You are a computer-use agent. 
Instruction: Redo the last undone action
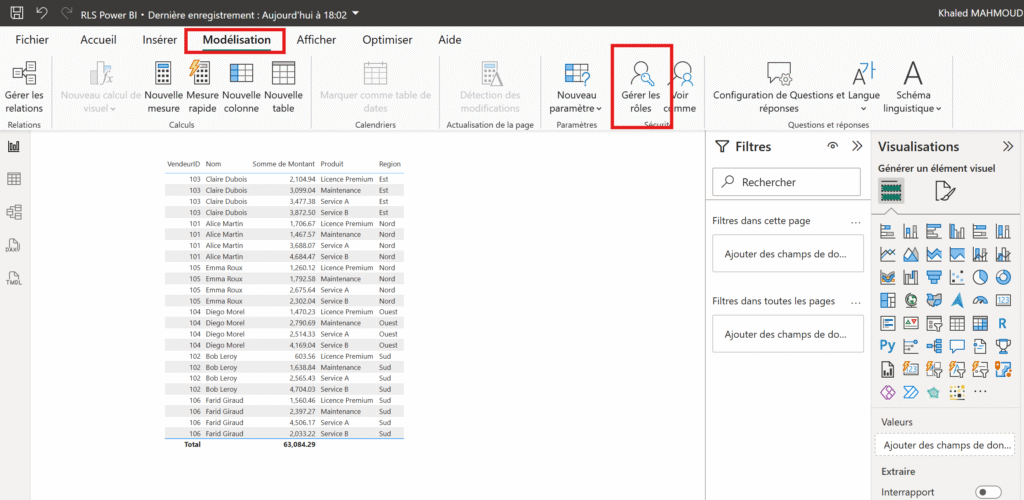tap(66, 12)
